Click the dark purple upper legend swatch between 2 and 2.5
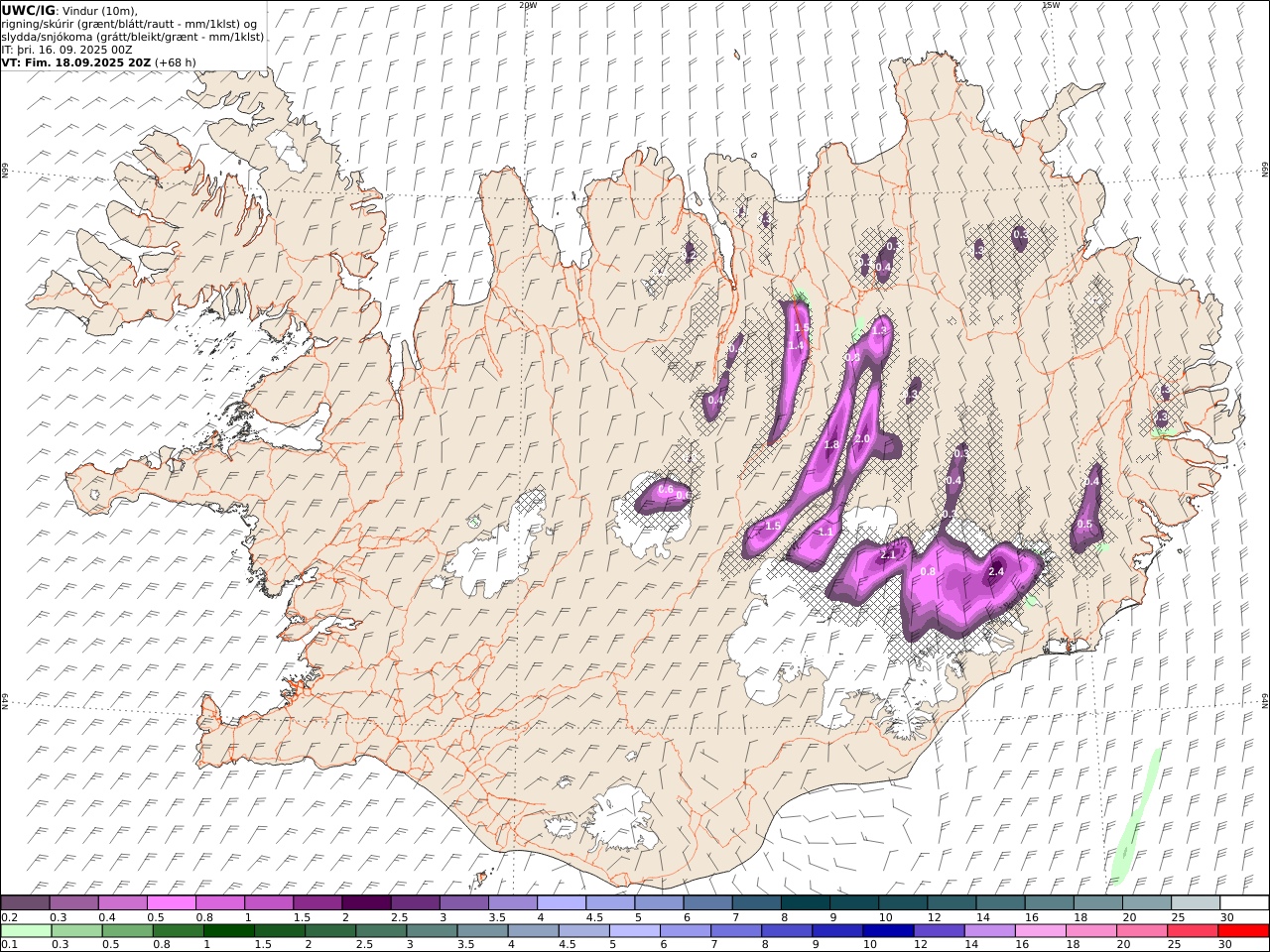 click(x=366, y=902)
